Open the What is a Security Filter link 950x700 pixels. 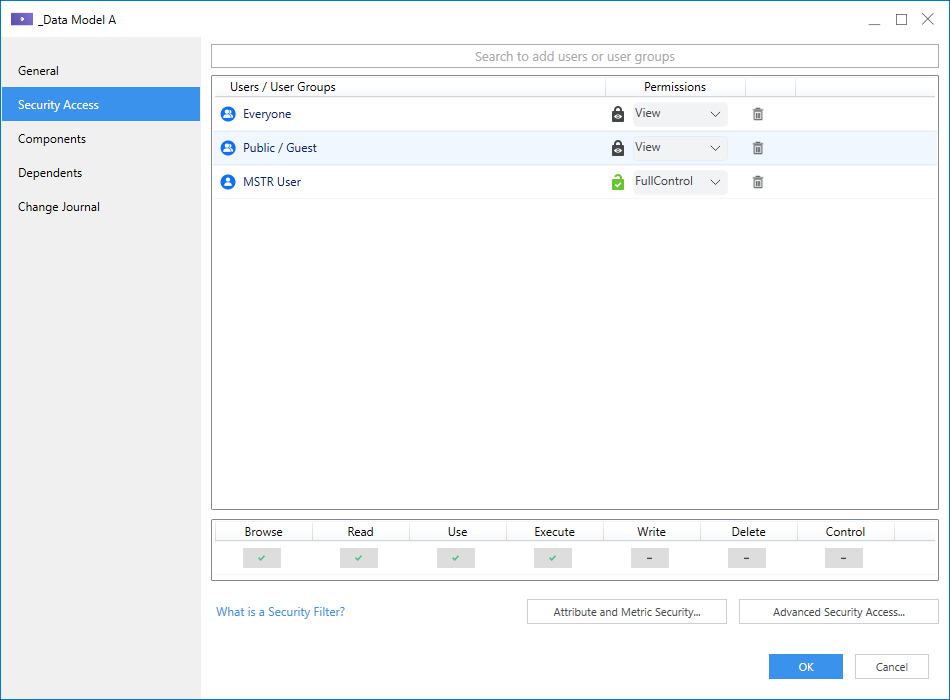tap(280, 612)
